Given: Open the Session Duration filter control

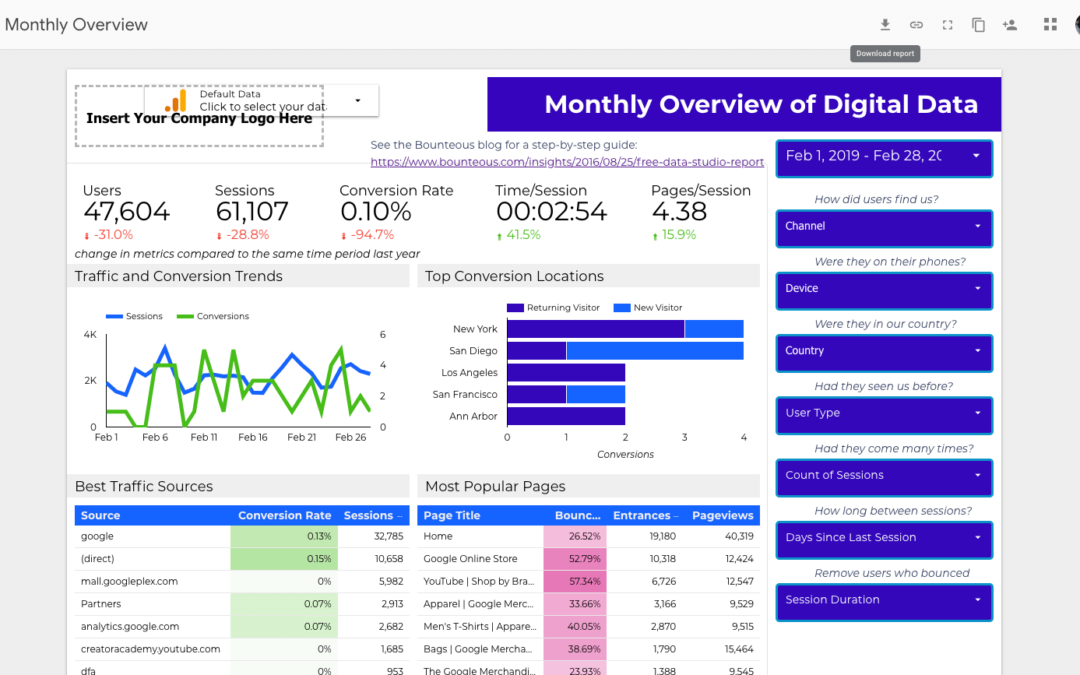Looking at the screenshot, I should pos(884,600).
